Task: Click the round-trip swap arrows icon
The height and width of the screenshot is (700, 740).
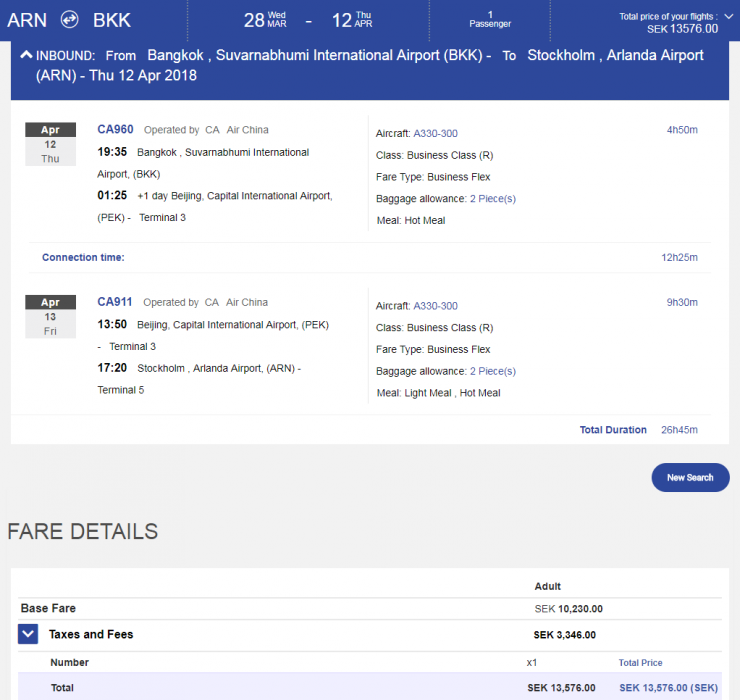Action: click(x=69, y=20)
